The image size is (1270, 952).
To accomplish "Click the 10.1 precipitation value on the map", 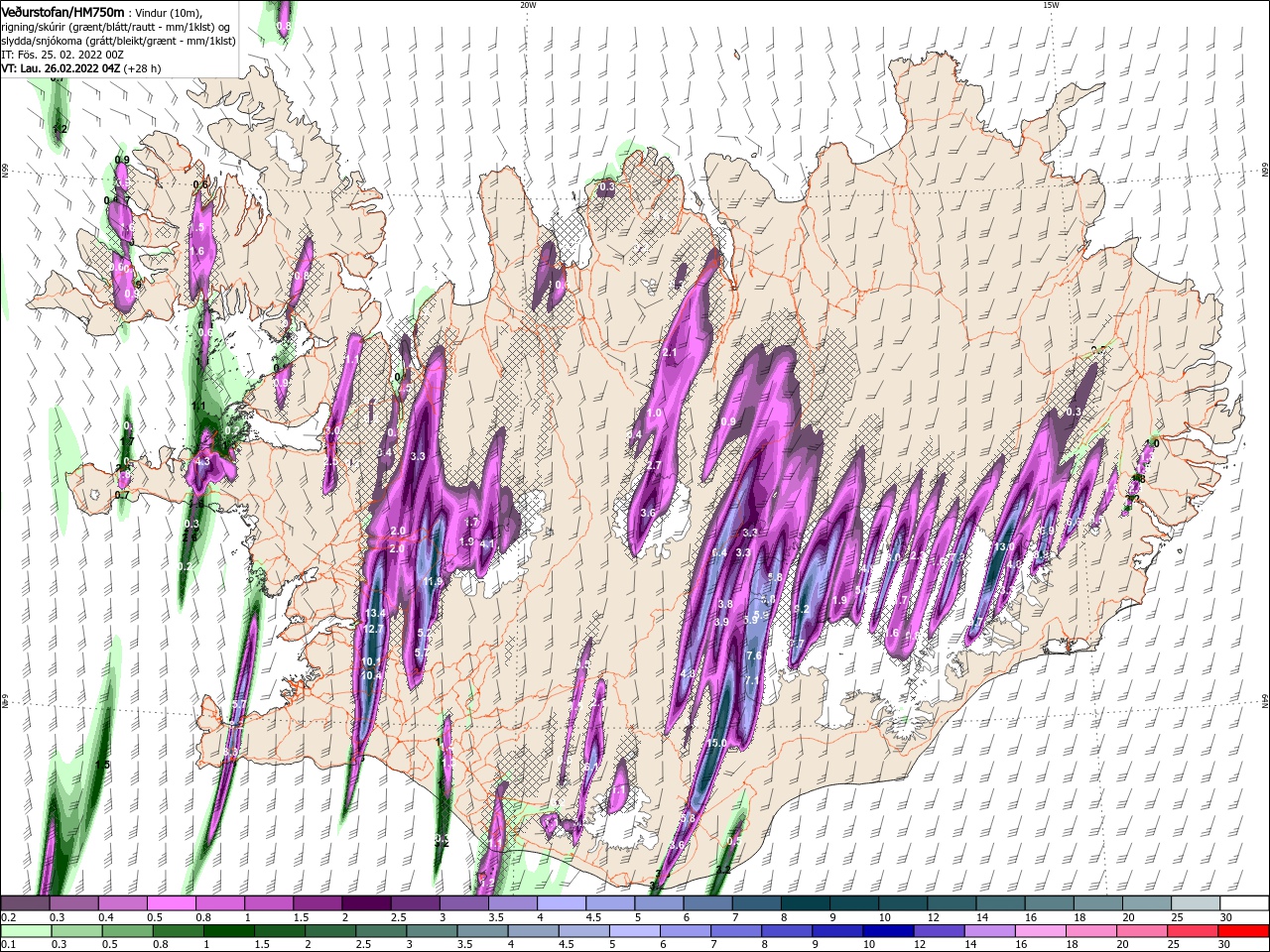I will 371,661.
